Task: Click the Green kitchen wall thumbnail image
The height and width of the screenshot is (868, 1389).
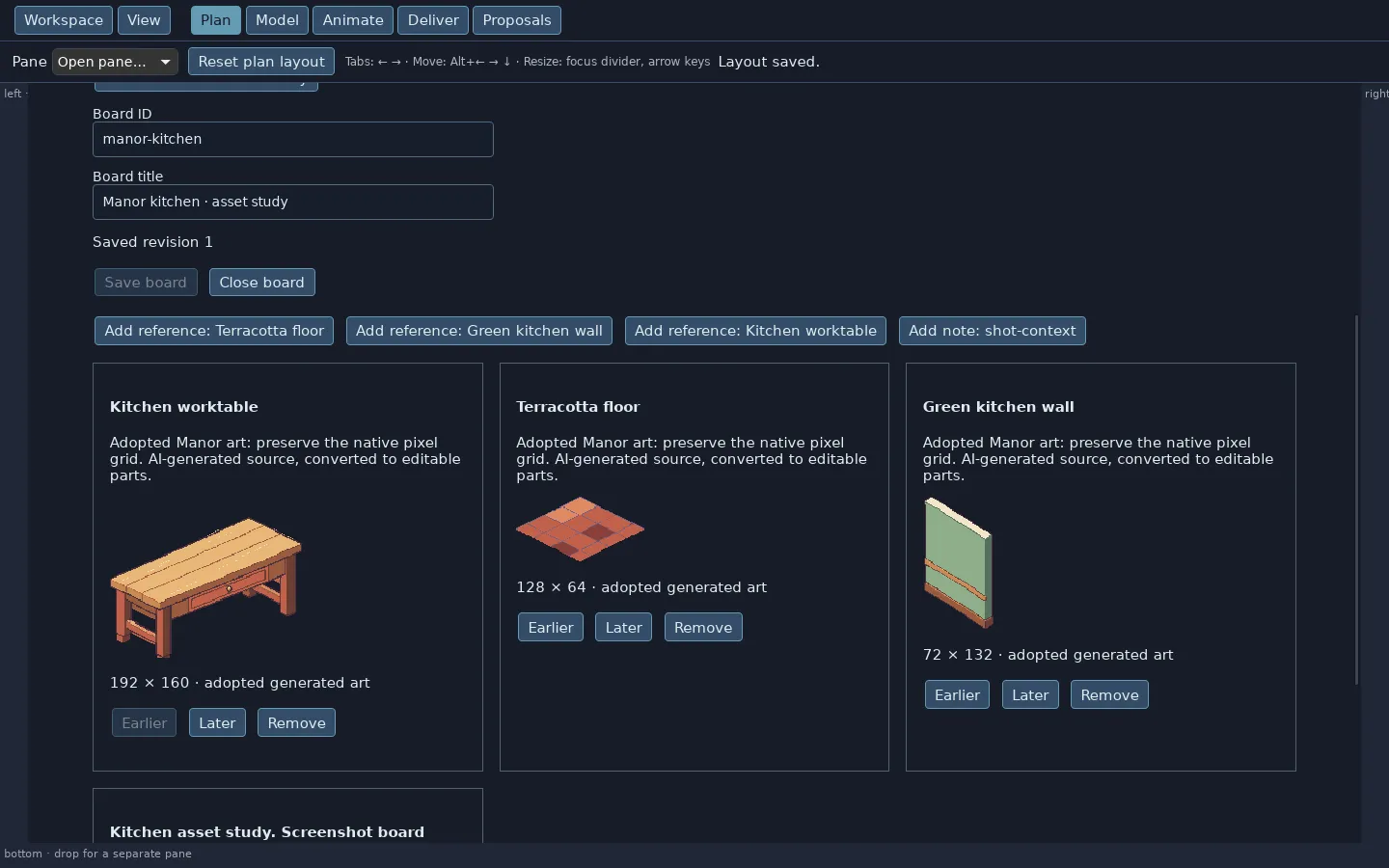Action: [x=958, y=562]
